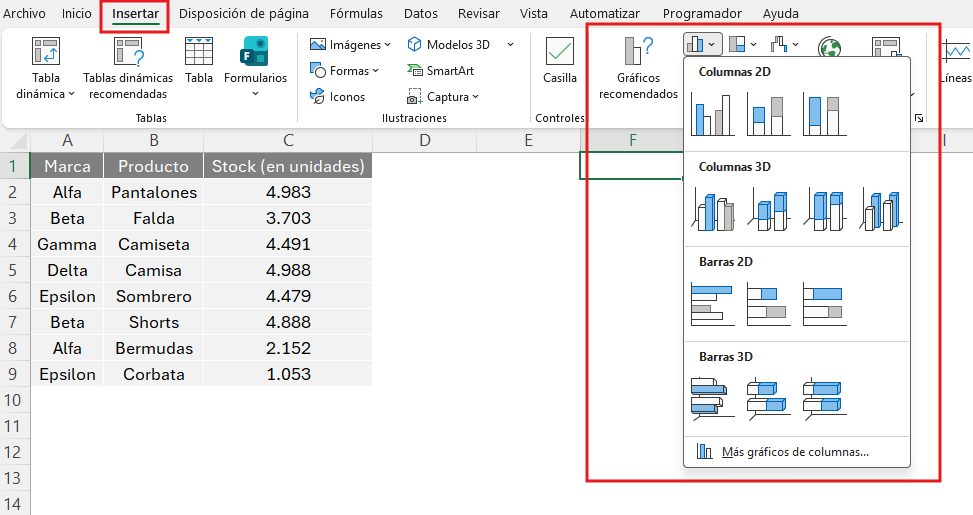Viewport: 973px width, 515px height.
Task: Select the Gamma cell
Action: click(x=67, y=244)
